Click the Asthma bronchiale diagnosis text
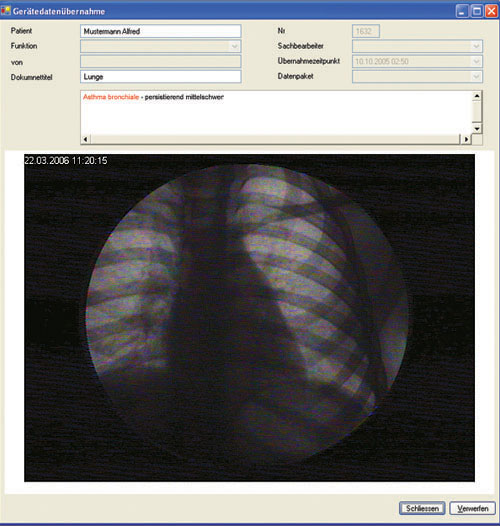Screen dimensions: 500x526 pyautogui.click(x=111, y=97)
